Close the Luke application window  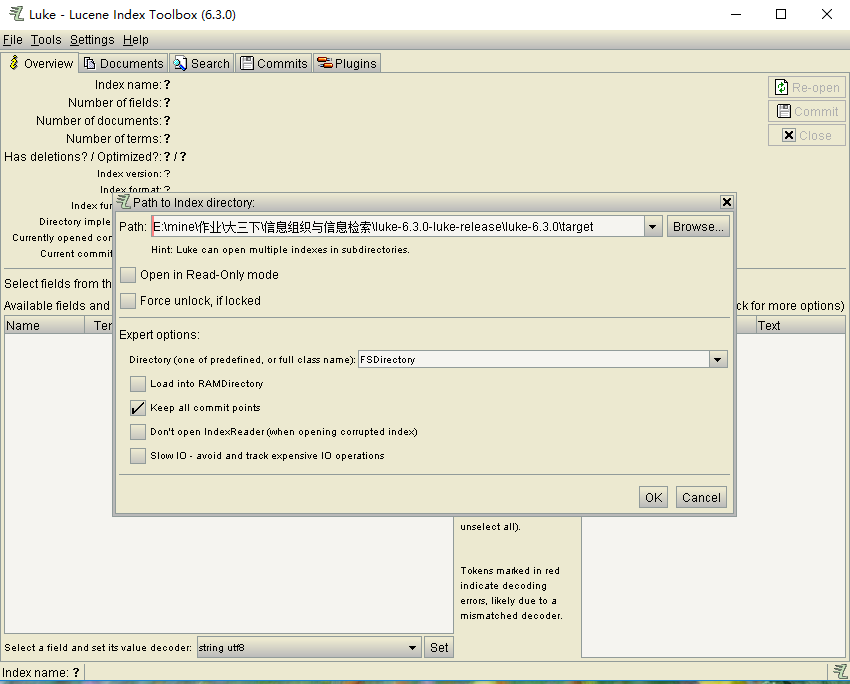tap(827, 14)
